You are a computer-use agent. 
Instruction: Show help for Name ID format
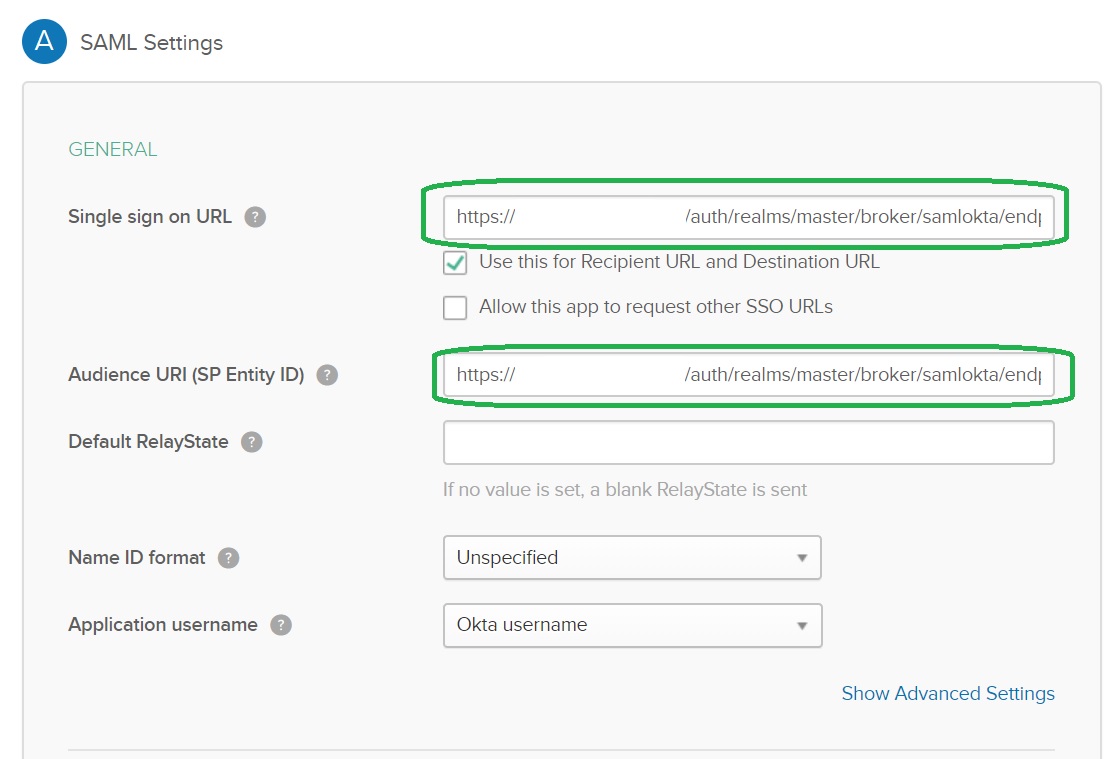(x=229, y=558)
